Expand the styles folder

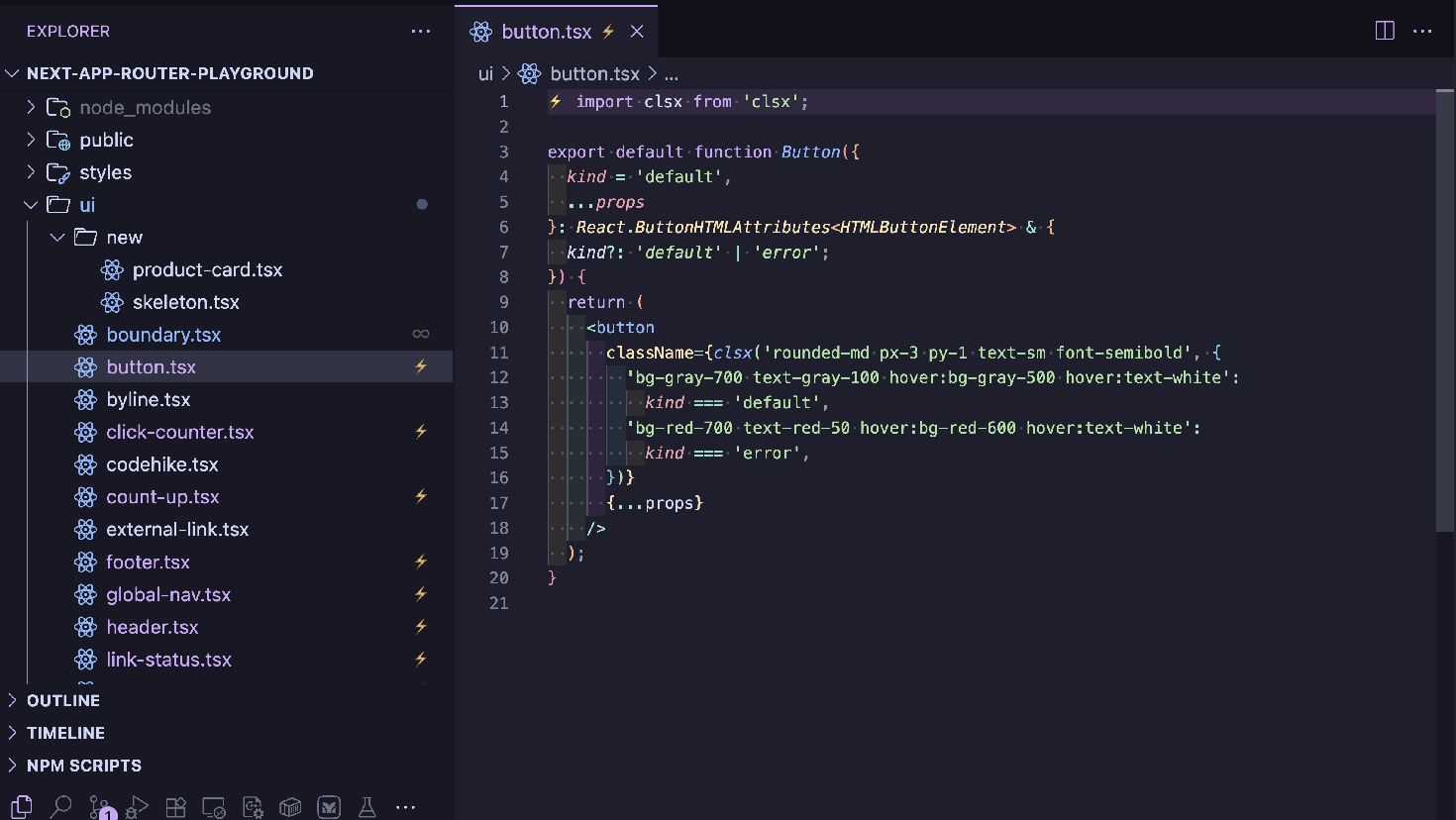tap(31, 172)
